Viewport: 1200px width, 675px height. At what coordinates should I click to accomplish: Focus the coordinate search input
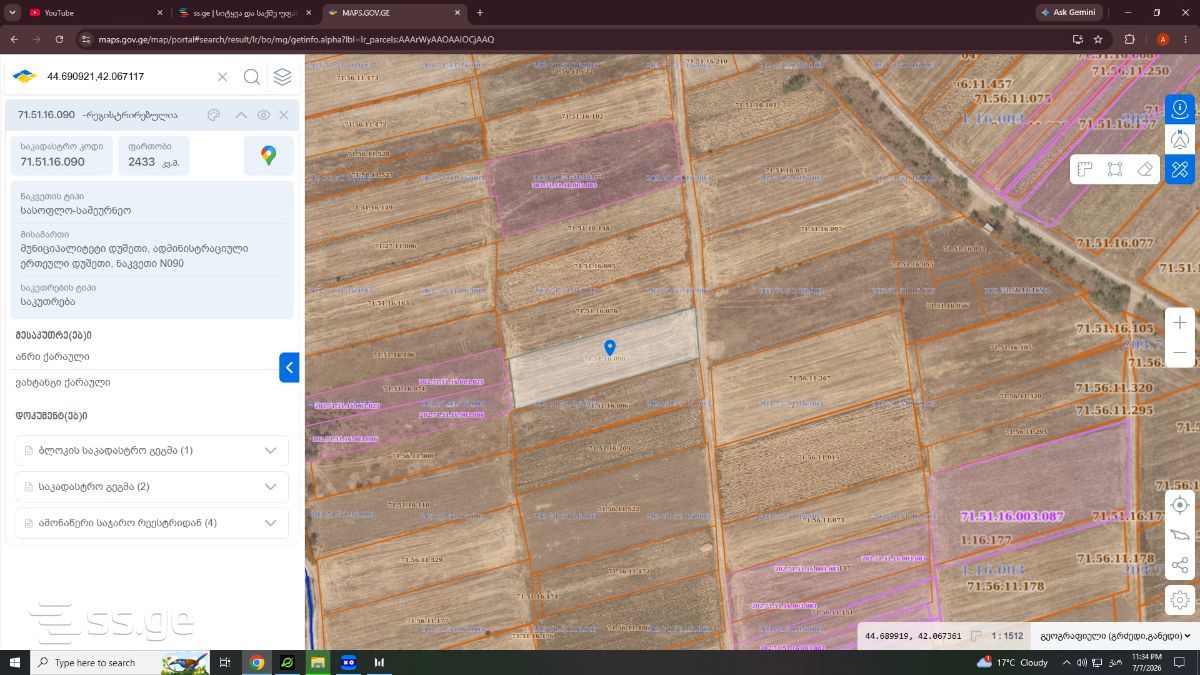[128, 77]
